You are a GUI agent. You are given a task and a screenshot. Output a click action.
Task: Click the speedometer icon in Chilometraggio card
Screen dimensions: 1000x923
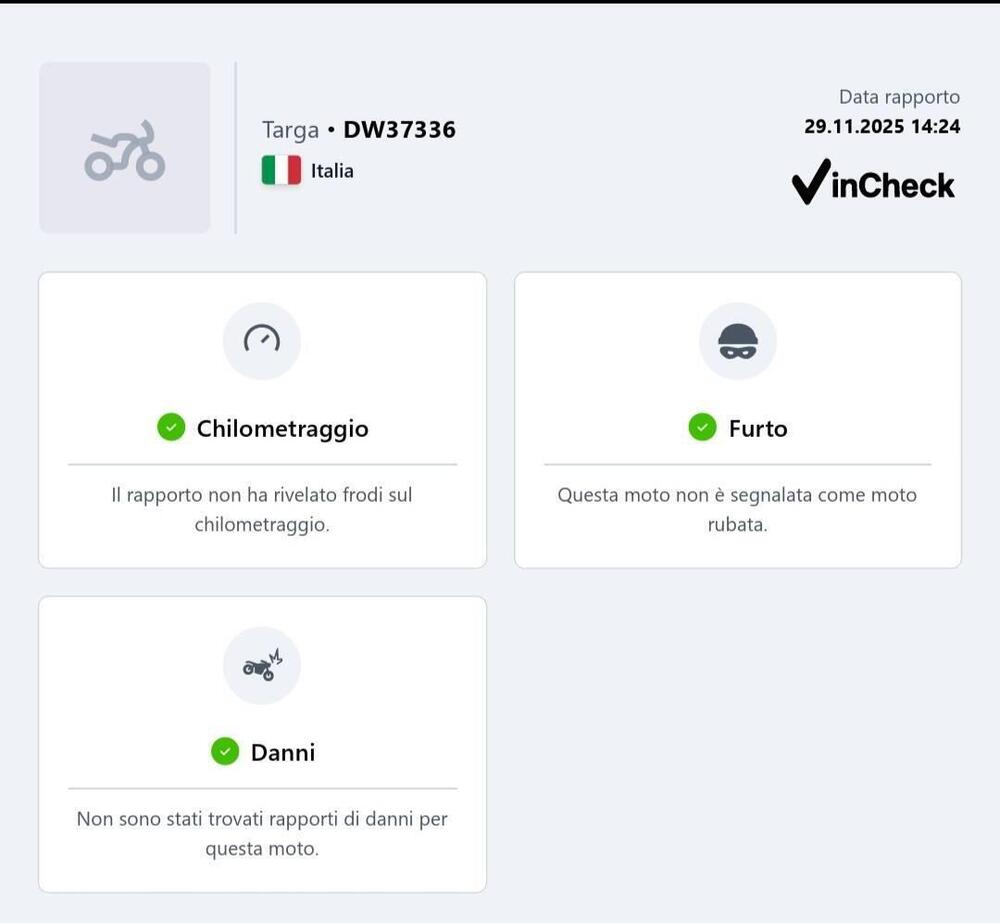coord(262,341)
